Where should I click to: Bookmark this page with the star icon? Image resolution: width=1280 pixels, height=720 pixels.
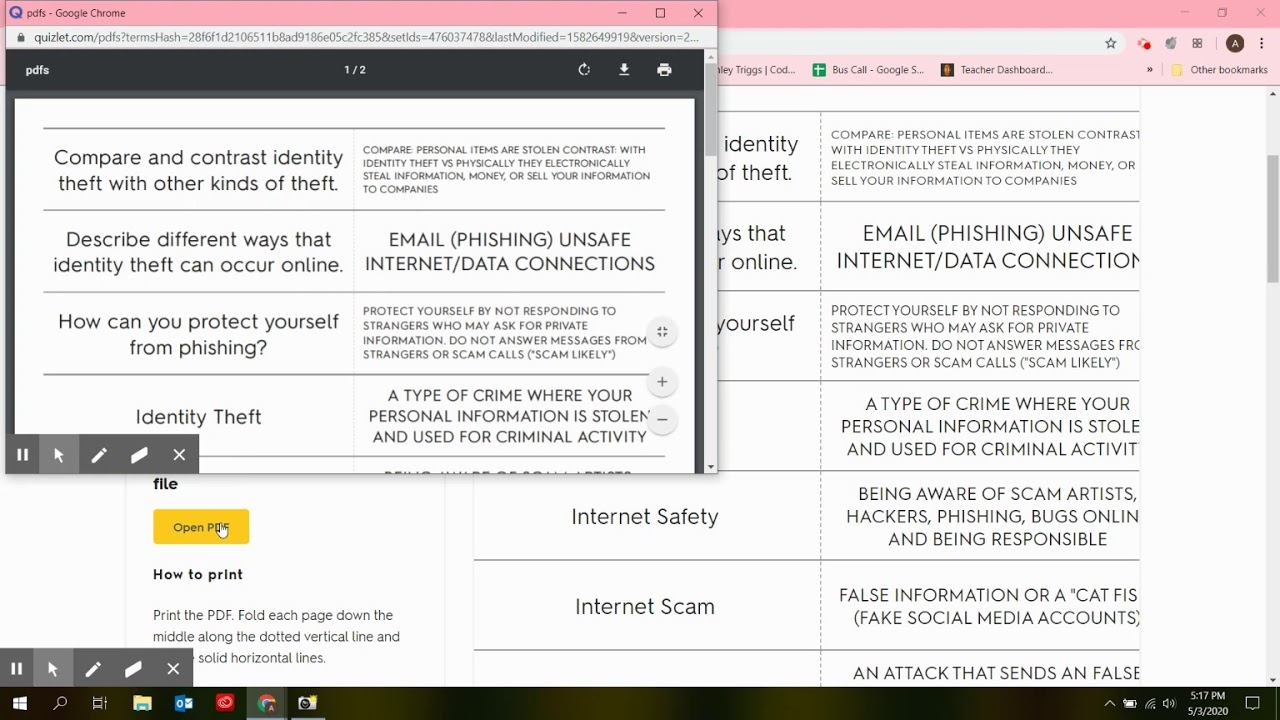pyautogui.click(x=1110, y=43)
